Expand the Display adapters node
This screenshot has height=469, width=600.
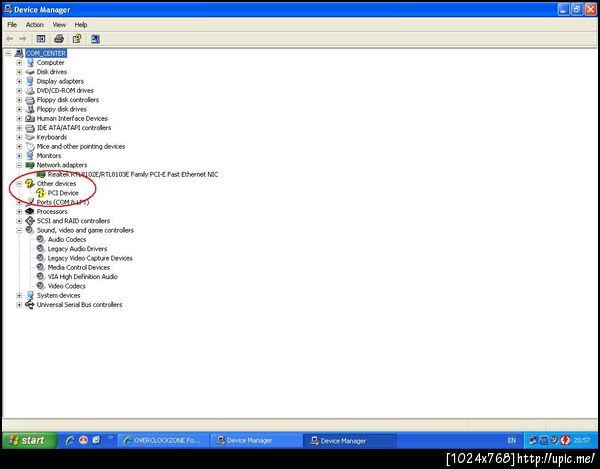point(19,81)
